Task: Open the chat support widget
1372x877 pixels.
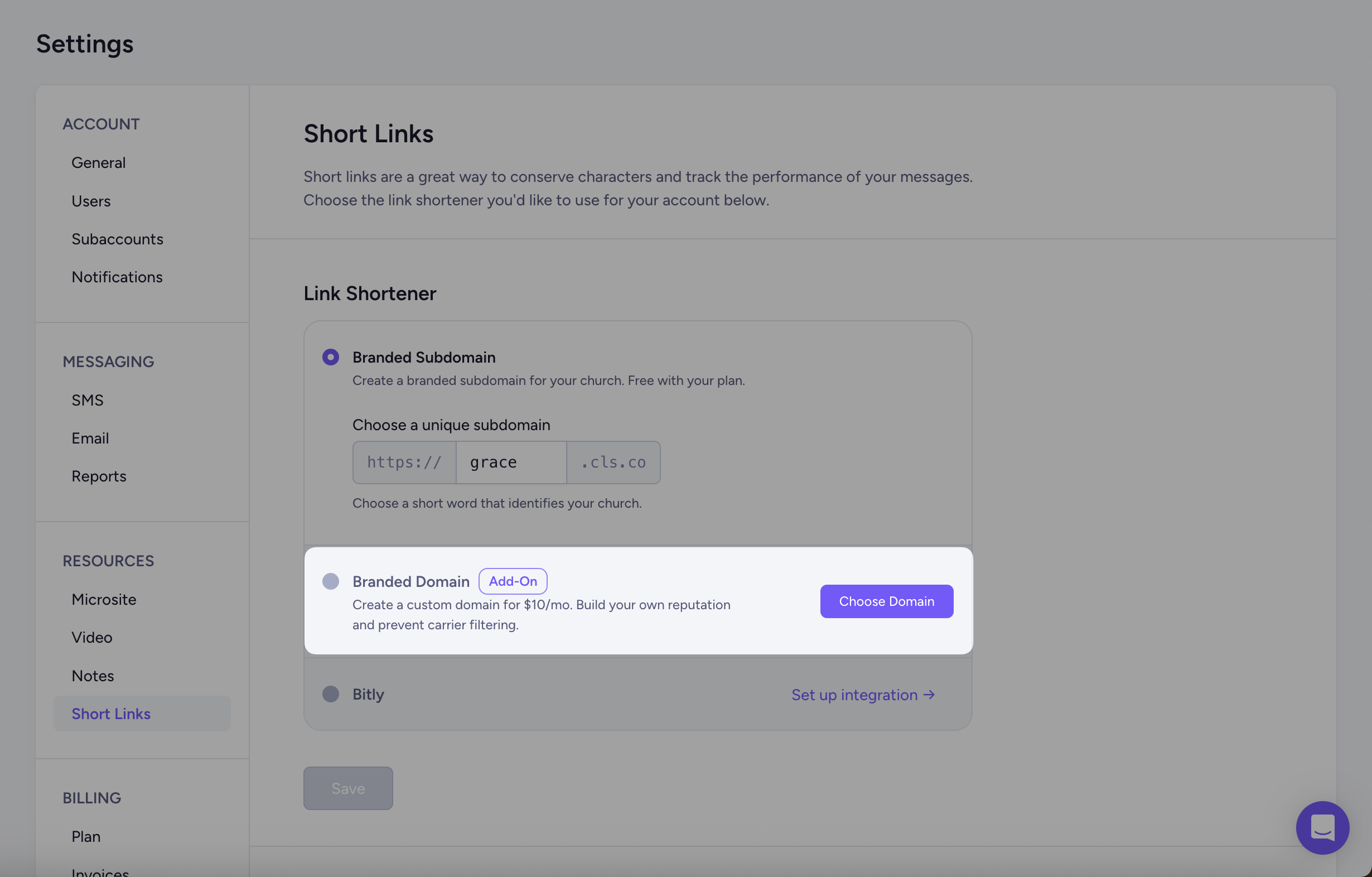Action: click(x=1322, y=827)
